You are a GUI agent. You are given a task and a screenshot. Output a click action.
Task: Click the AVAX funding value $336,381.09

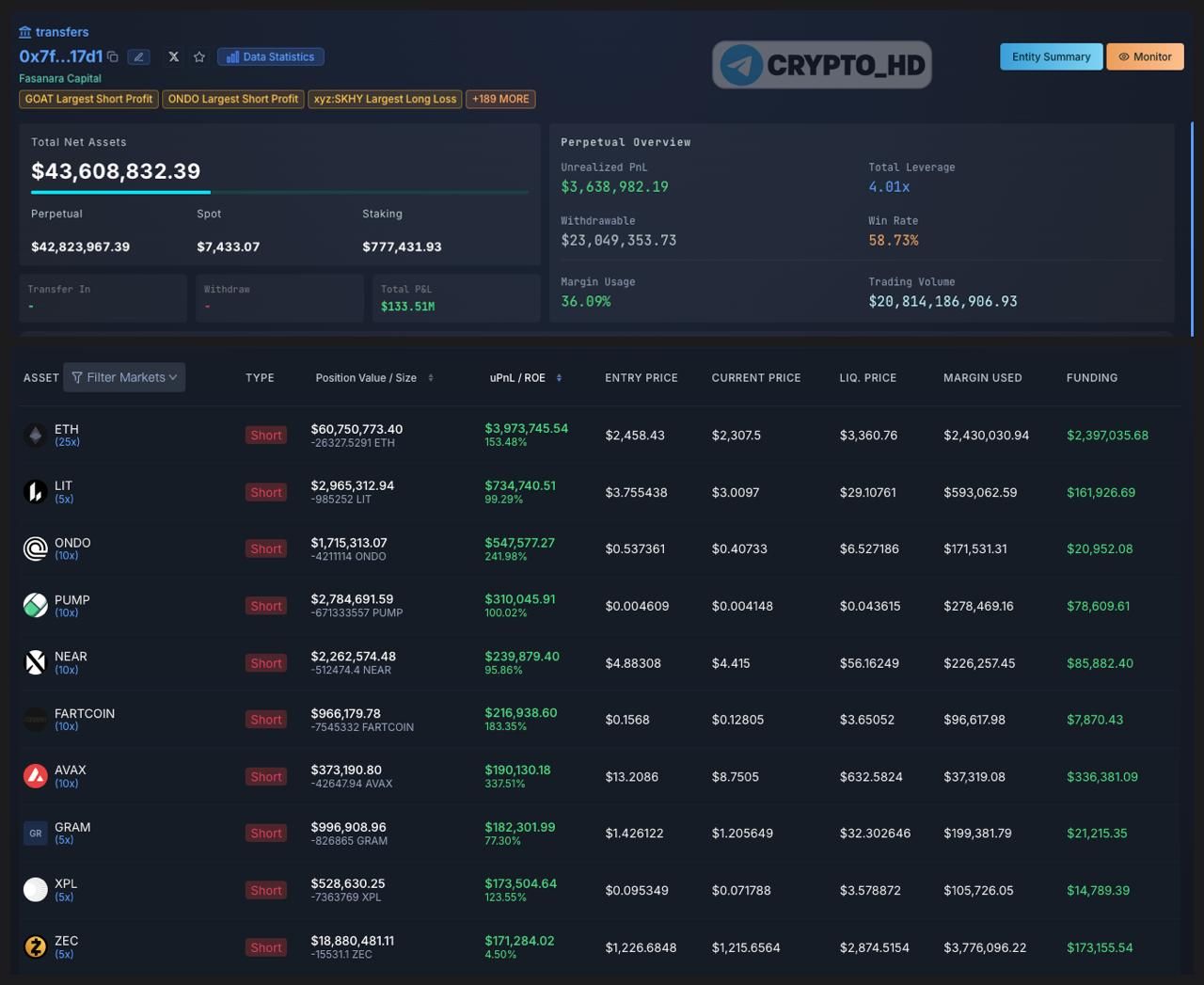pyautogui.click(x=1102, y=776)
